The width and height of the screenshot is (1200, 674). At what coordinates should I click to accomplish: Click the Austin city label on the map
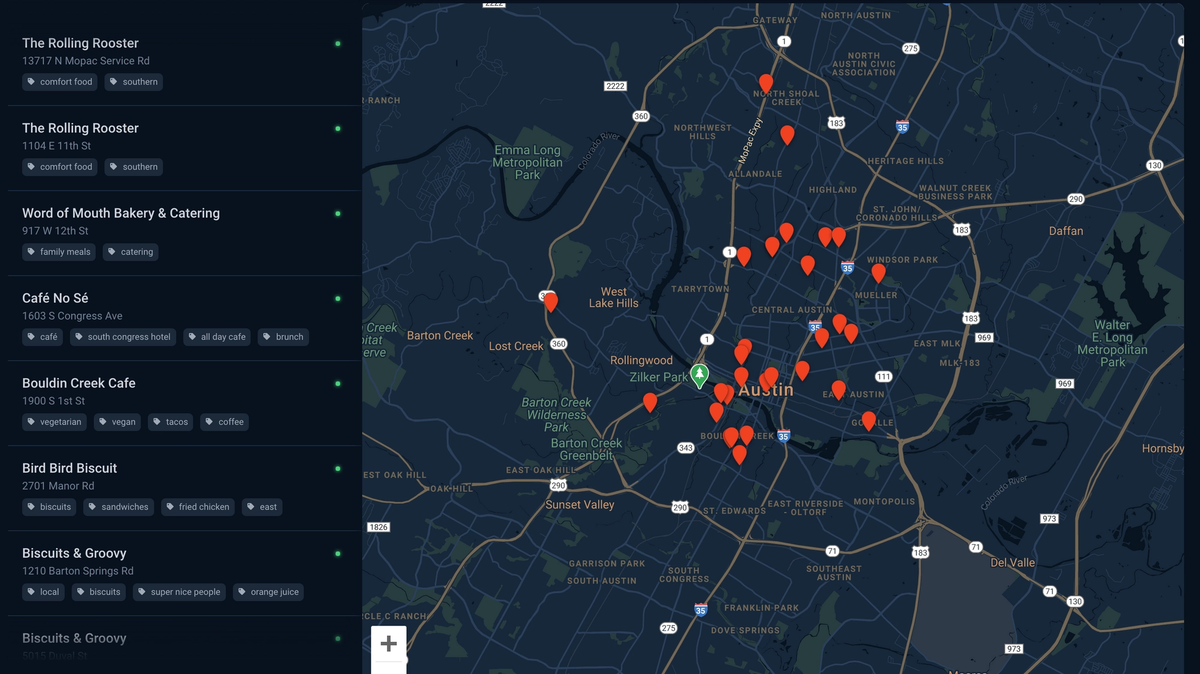pyautogui.click(x=766, y=391)
